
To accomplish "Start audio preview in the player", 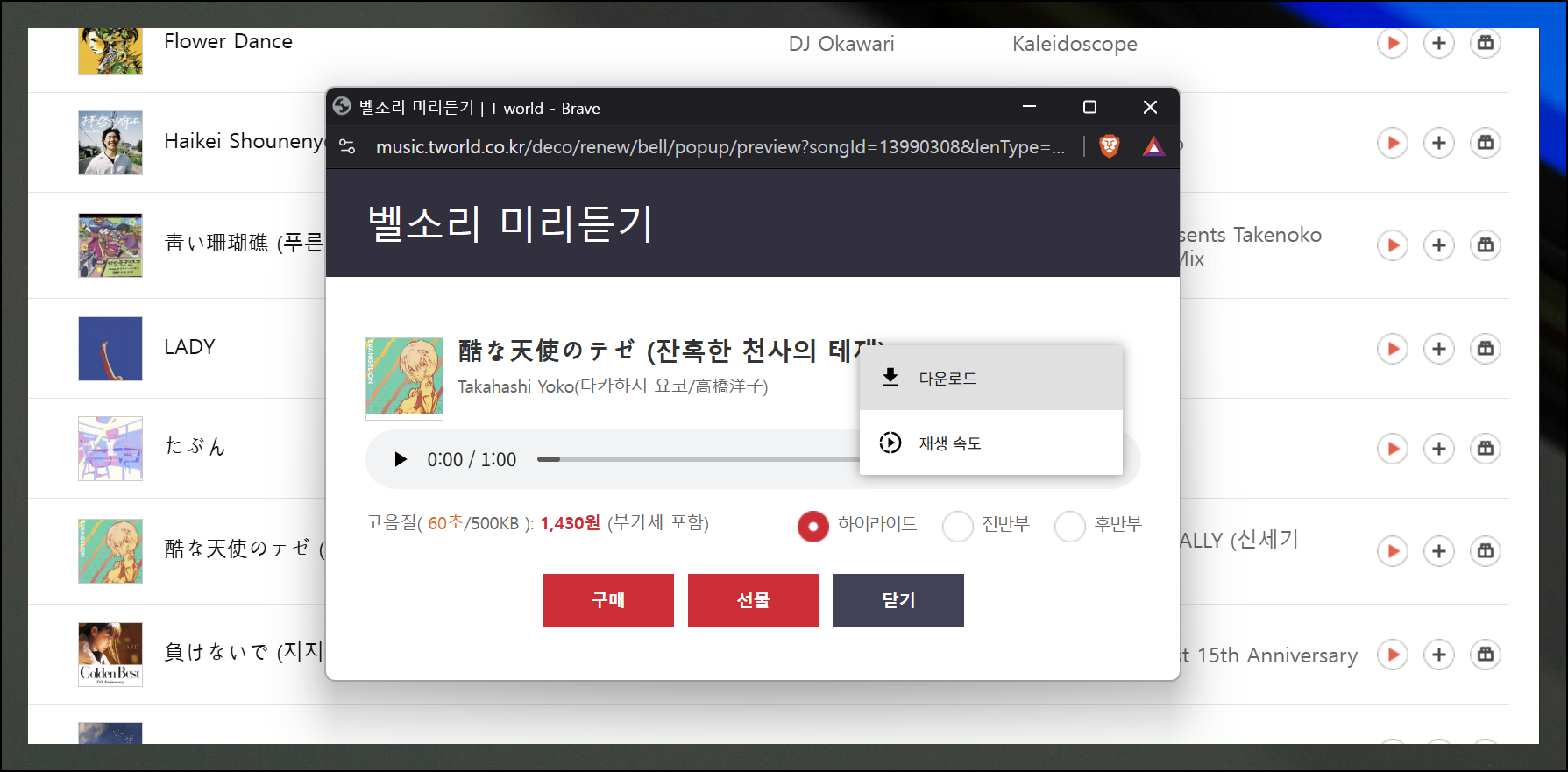I will tap(401, 459).
